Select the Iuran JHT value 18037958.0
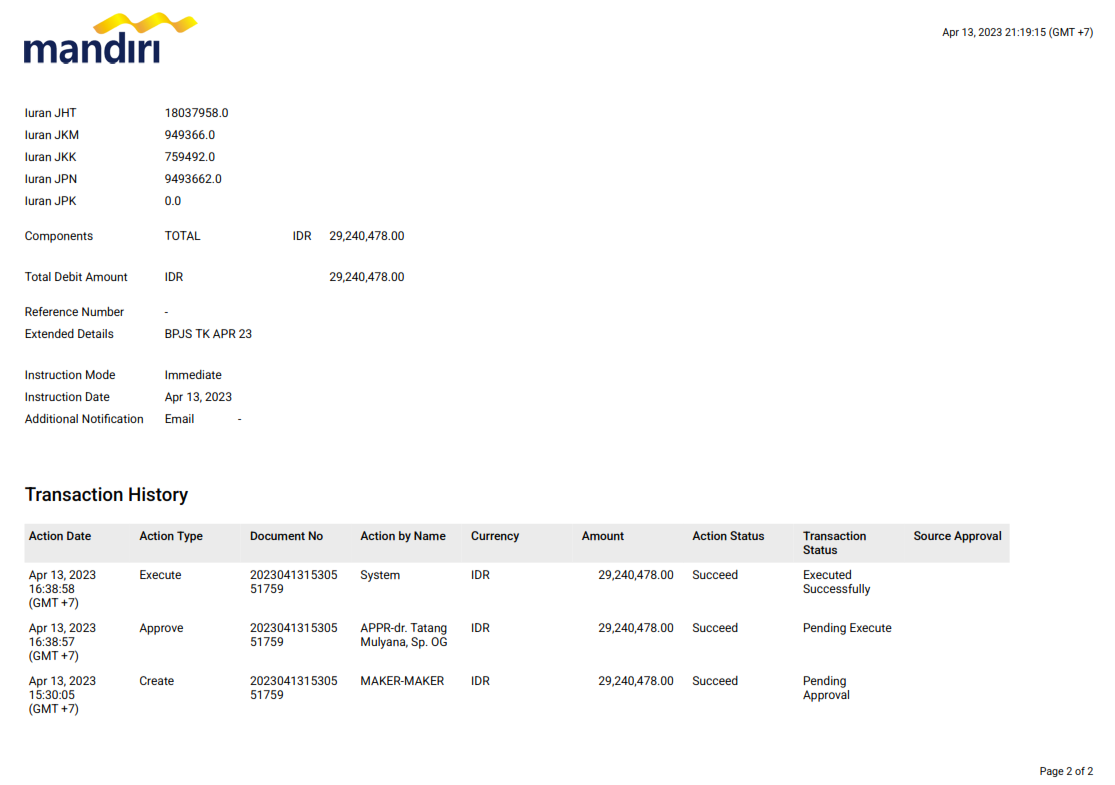This screenshot has height=785, width=1115. point(196,113)
